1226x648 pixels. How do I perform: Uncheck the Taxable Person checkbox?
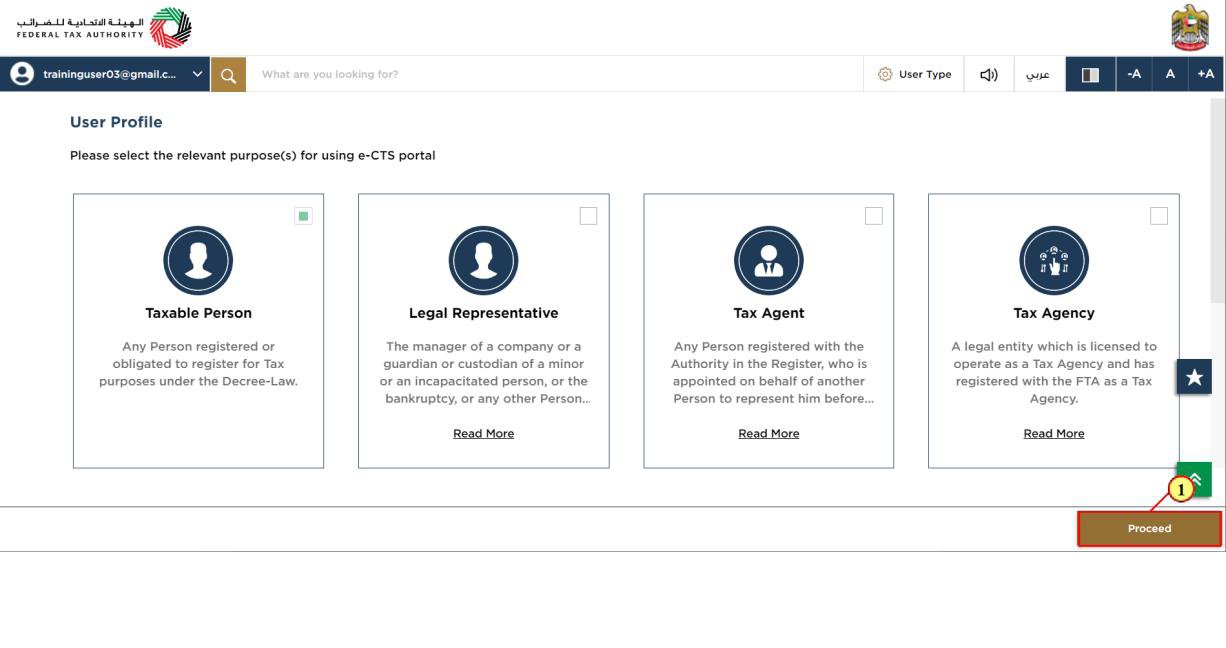[x=304, y=216]
